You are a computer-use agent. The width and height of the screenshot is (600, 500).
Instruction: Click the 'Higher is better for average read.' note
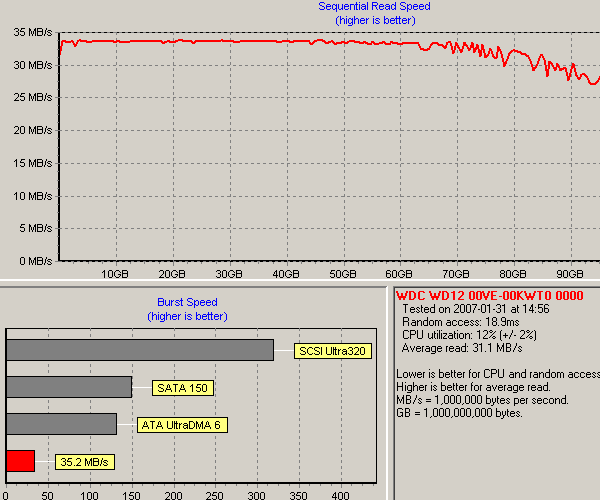click(x=473, y=387)
